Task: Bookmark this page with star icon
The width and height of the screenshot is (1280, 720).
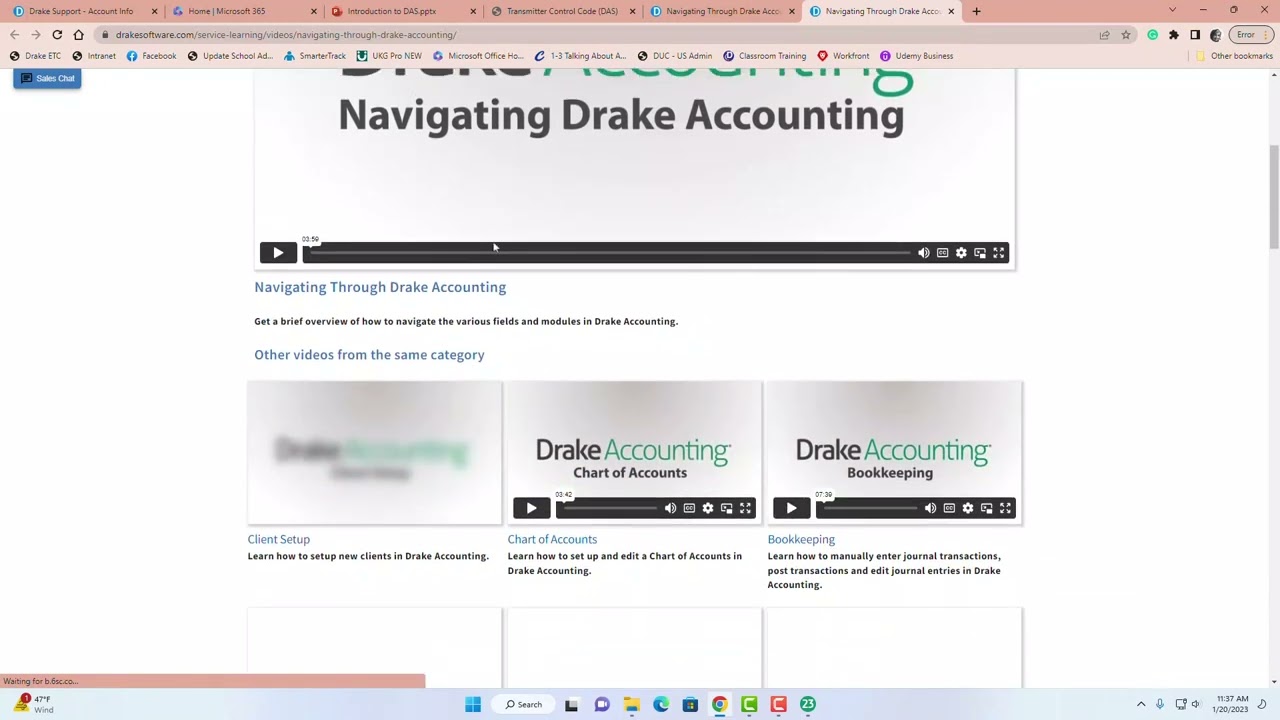Action: pos(1126,35)
